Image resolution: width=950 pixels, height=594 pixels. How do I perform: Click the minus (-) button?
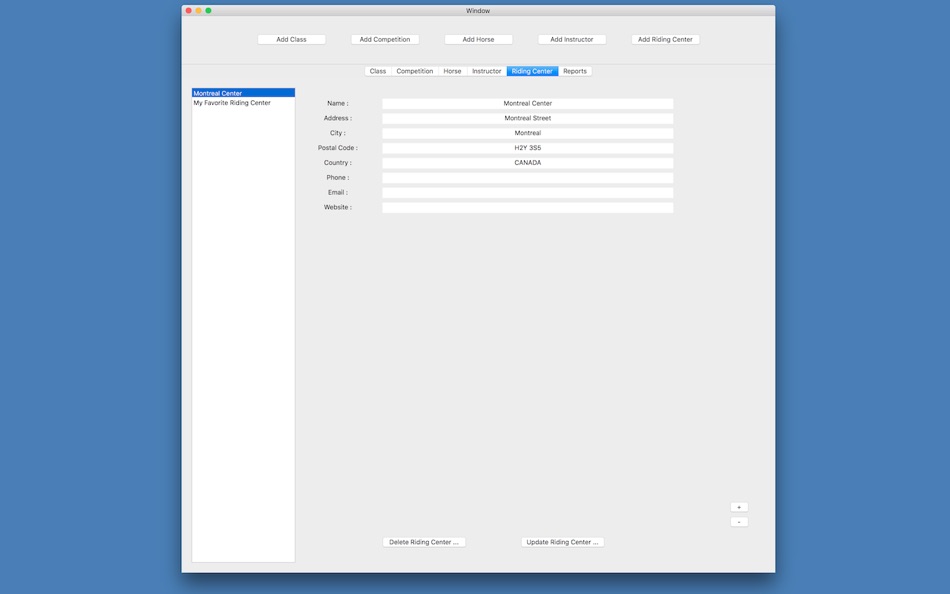coord(739,522)
